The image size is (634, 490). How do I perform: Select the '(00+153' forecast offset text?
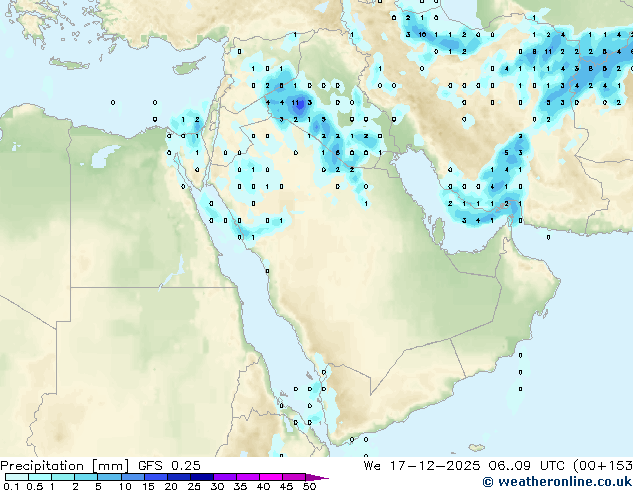click(602, 466)
